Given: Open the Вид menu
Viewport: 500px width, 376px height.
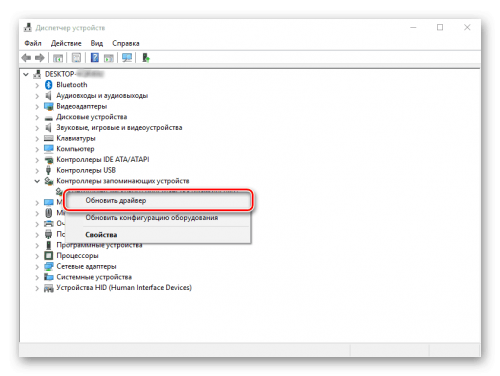Looking at the screenshot, I should (97, 43).
